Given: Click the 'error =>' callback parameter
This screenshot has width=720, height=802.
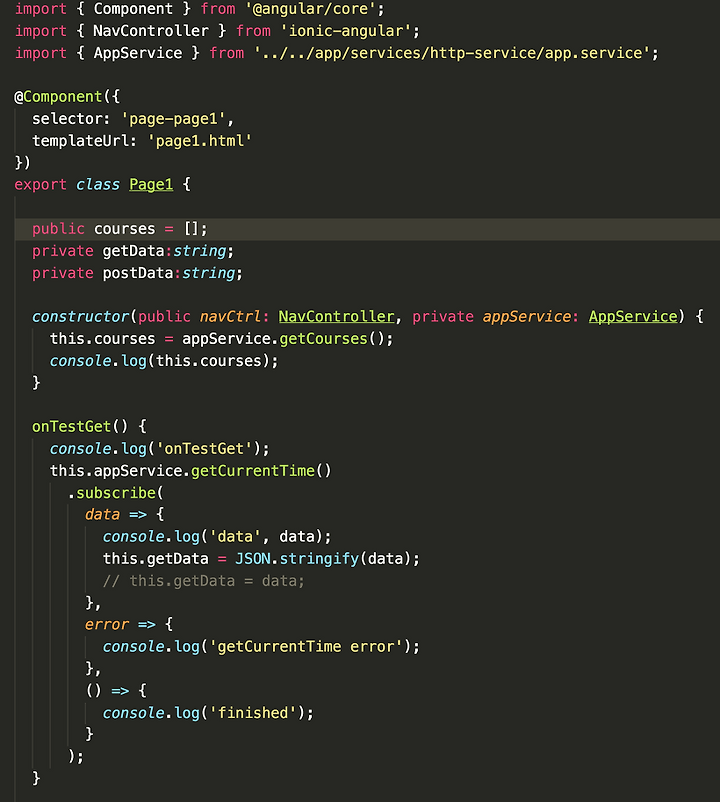Looking at the screenshot, I should [120, 625].
